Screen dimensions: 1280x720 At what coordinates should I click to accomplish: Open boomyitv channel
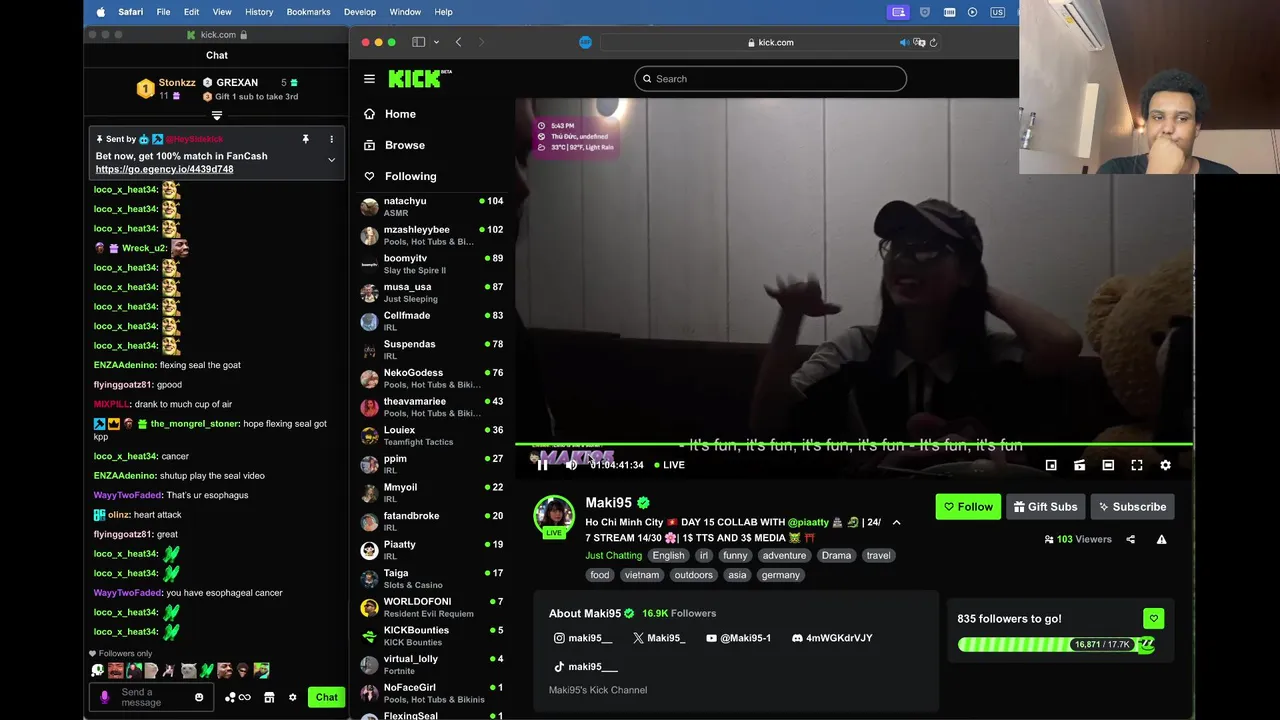coord(432,264)
